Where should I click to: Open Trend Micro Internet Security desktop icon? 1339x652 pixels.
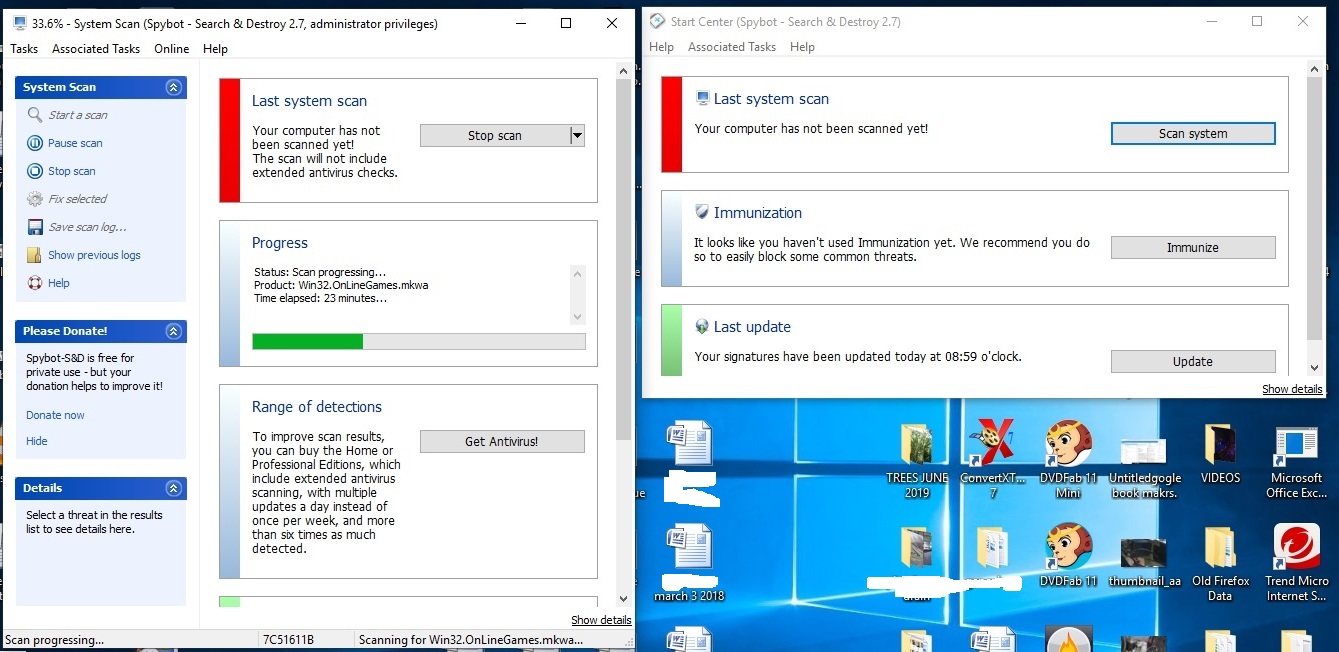1297,548
